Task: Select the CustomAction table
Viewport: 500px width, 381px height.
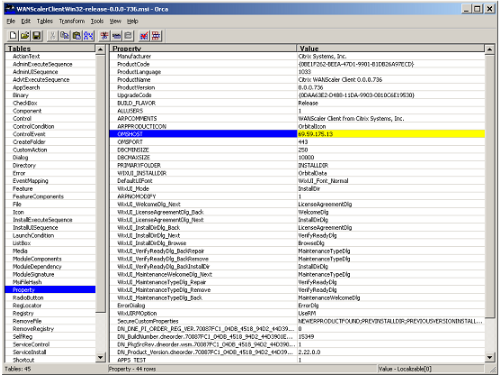Action: tap(30, 150)
